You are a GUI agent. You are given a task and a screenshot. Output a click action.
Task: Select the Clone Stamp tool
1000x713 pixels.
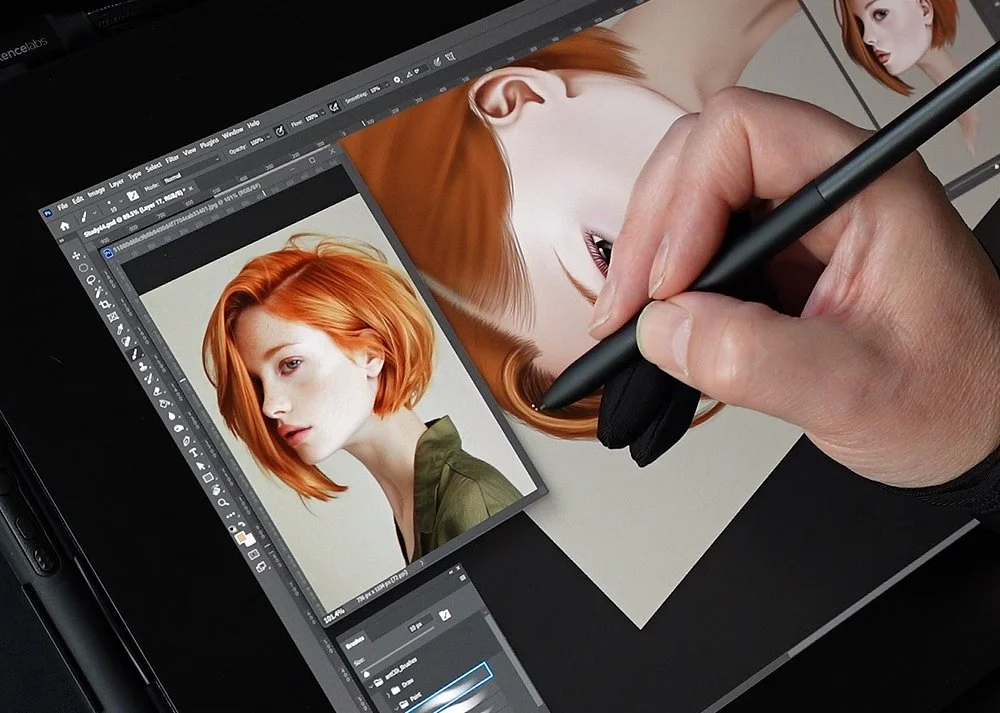(x=143, y=367)
